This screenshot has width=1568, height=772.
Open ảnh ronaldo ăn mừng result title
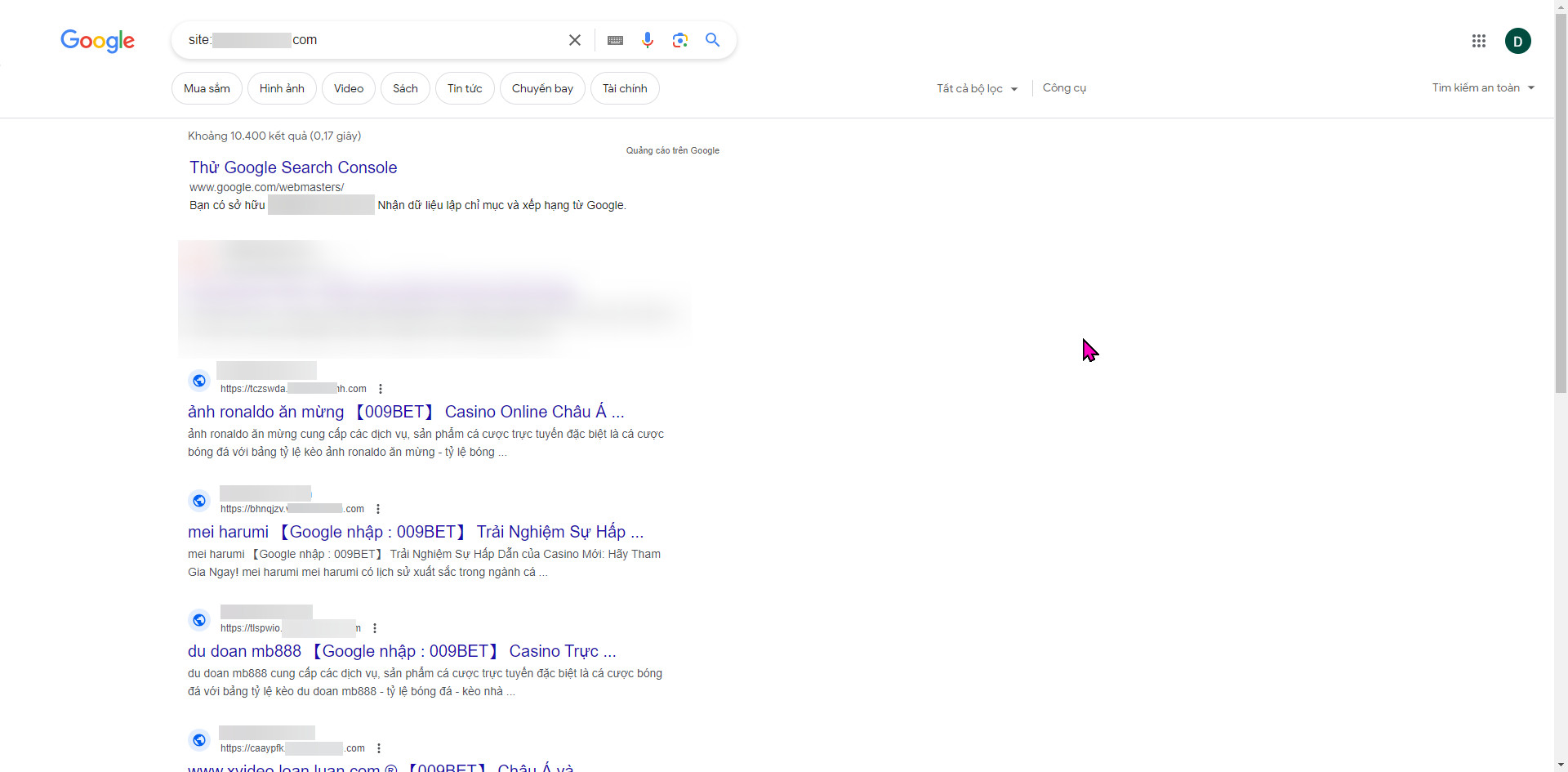(406, 412)
